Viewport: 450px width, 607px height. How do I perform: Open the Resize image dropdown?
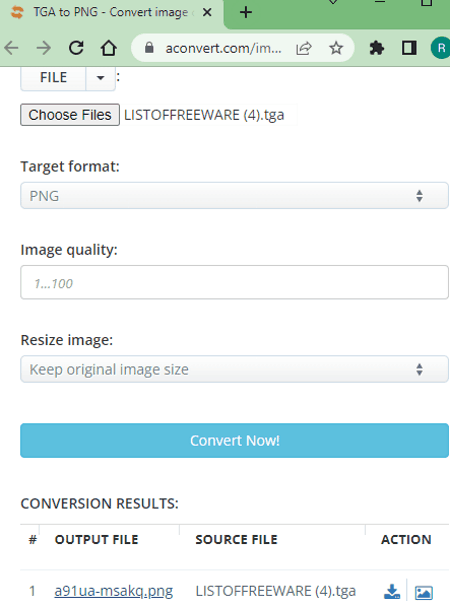[234, 369]
